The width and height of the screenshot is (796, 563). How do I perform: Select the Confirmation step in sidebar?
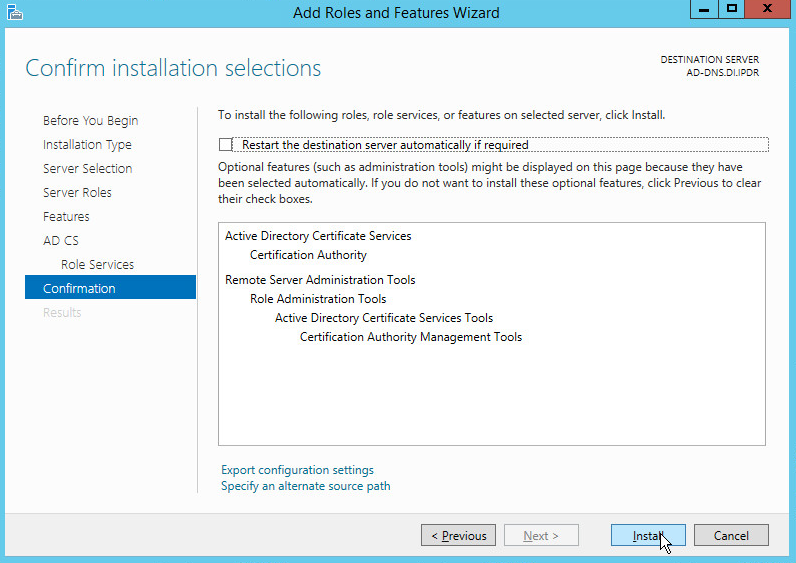click(79, 289)
